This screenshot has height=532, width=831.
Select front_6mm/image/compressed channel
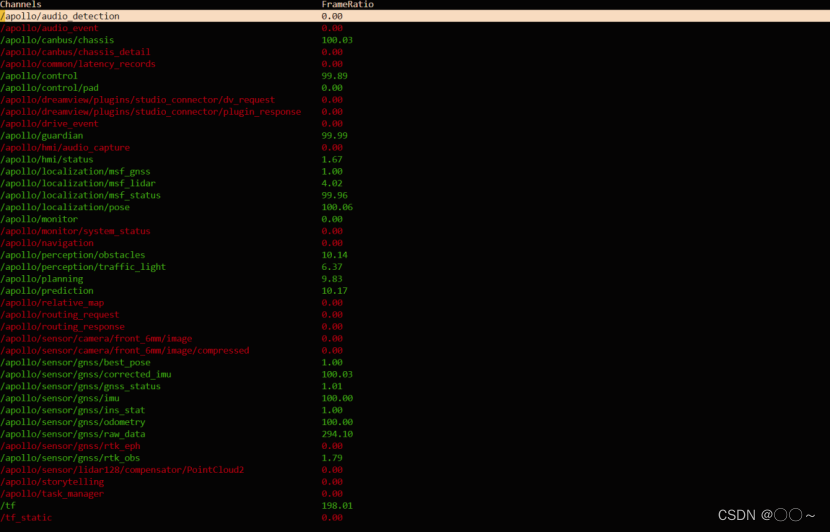[125, 350]
